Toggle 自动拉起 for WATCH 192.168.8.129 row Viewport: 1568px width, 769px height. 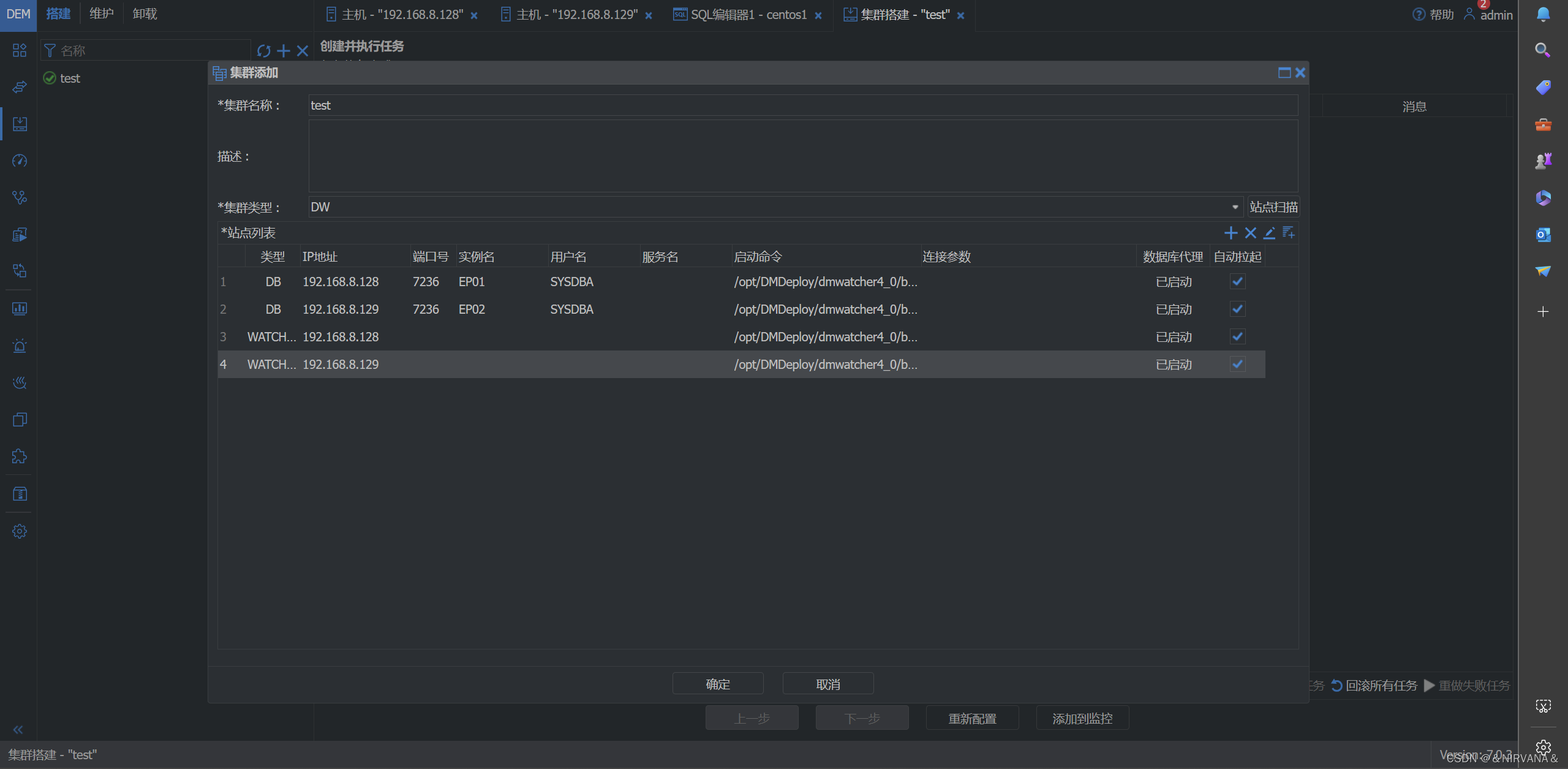pyautogui.click(x=1237, y=364)
